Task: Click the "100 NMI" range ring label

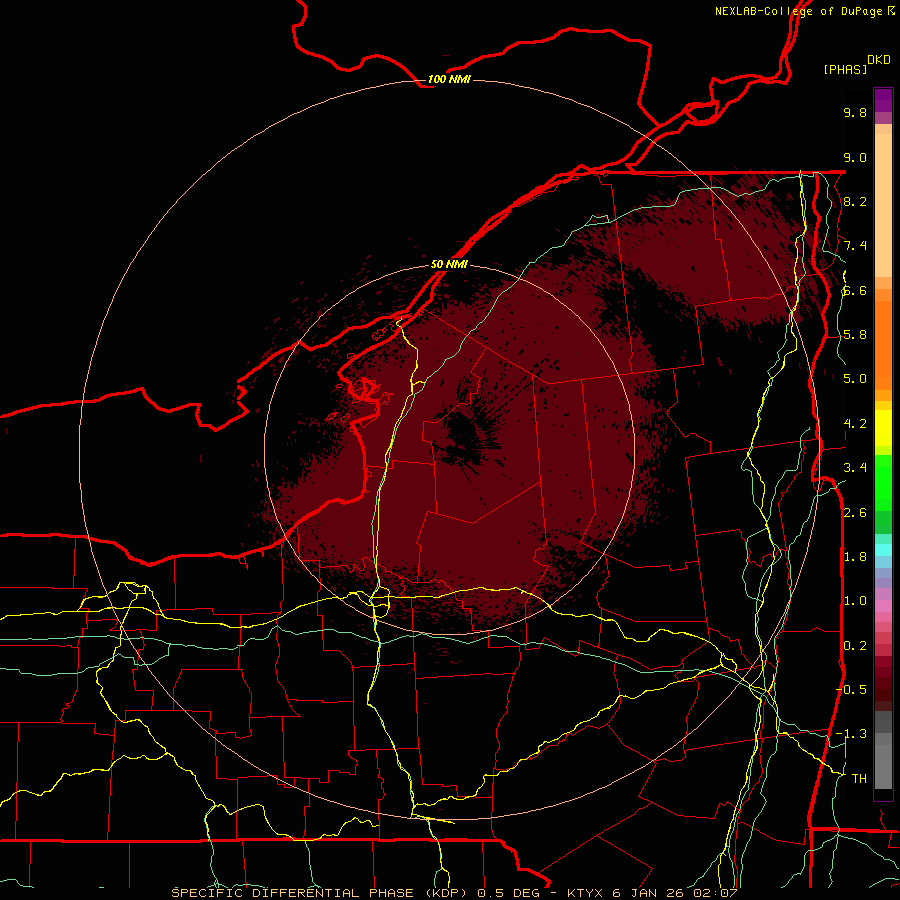Action: [449, 79]
